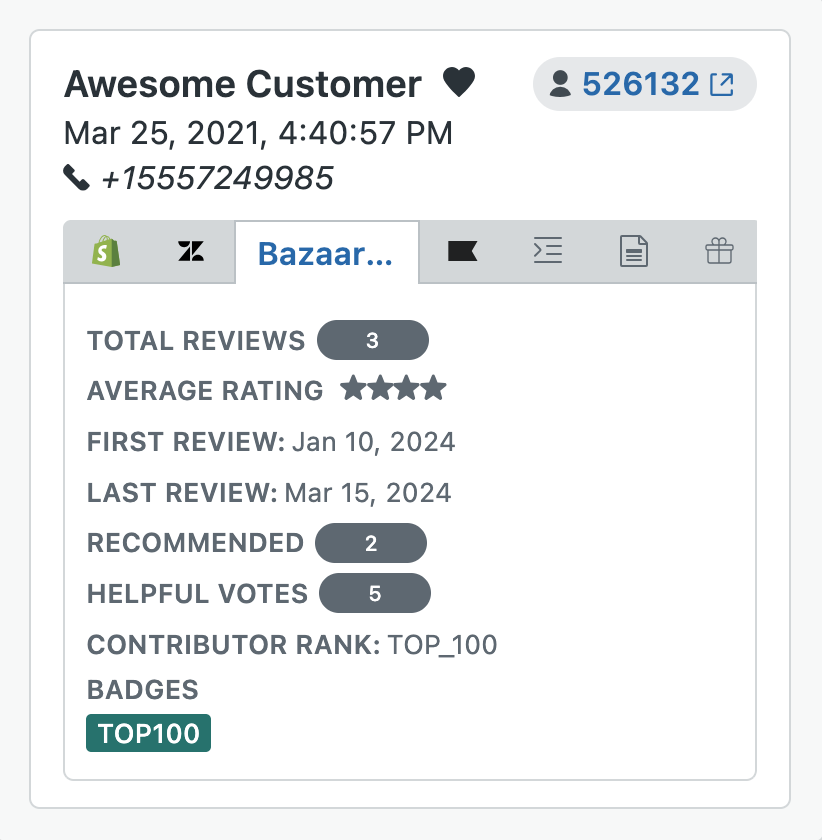
Task: Expand the truncated Bazaar... tab label
Action: [326, 252]
